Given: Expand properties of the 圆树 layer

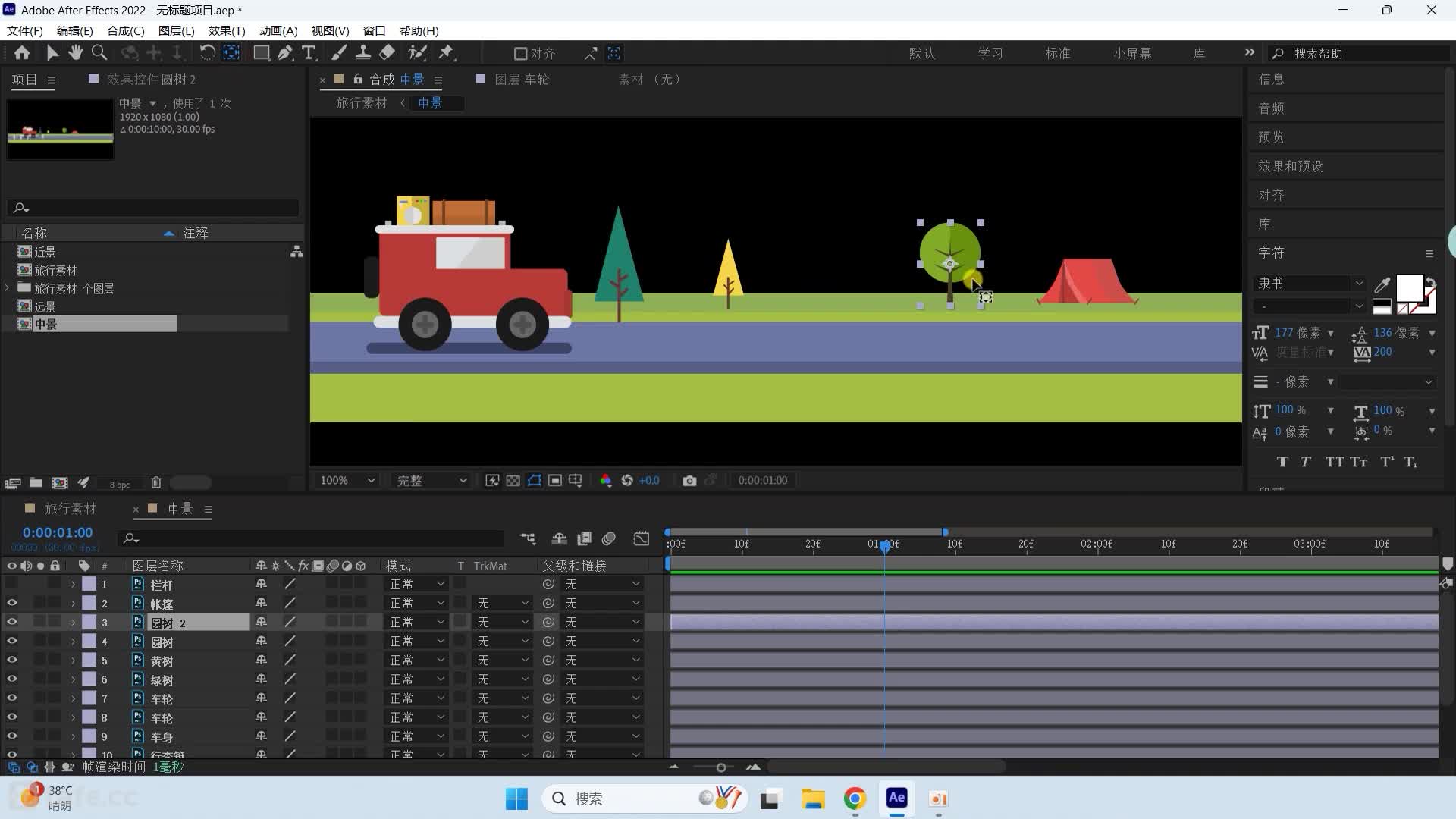Looking at the screenshot, I should [x=73, y=642].
